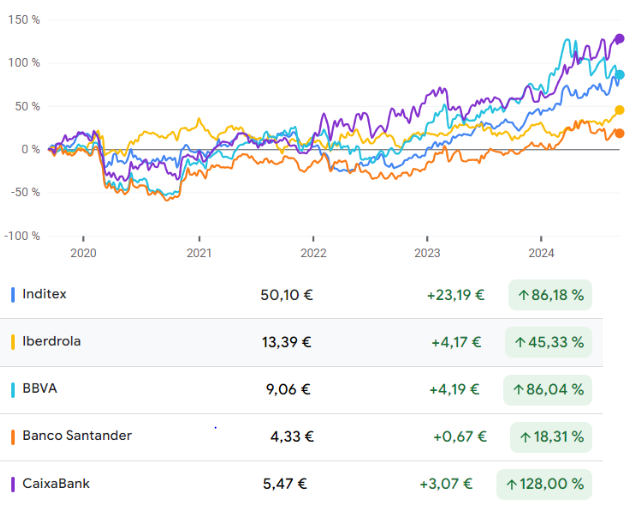Open the Iberdrola stock row
636x509 pixels.
click(x=51, y=341)
